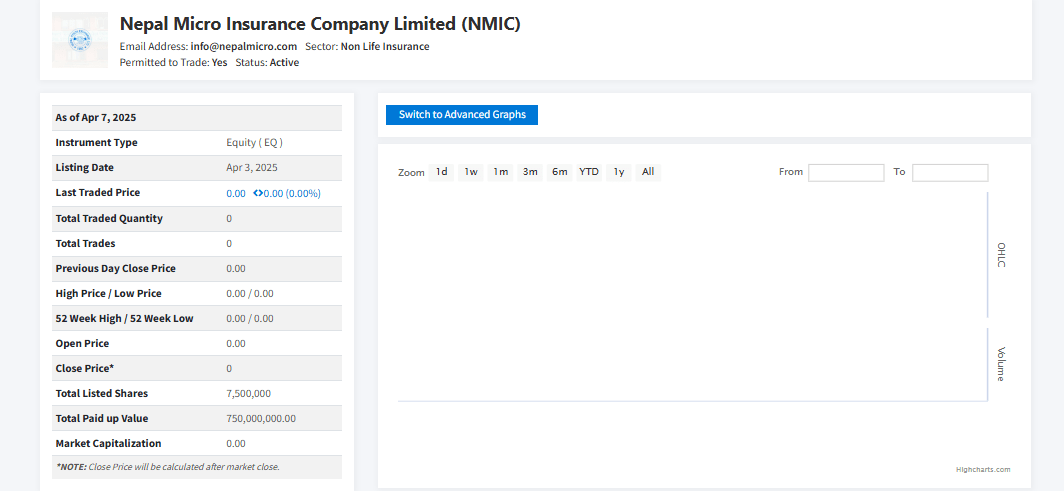Viewport: 1064px width, 491px height.
Task: Click the Previous Day Close Price label
Action: point(115,269)
